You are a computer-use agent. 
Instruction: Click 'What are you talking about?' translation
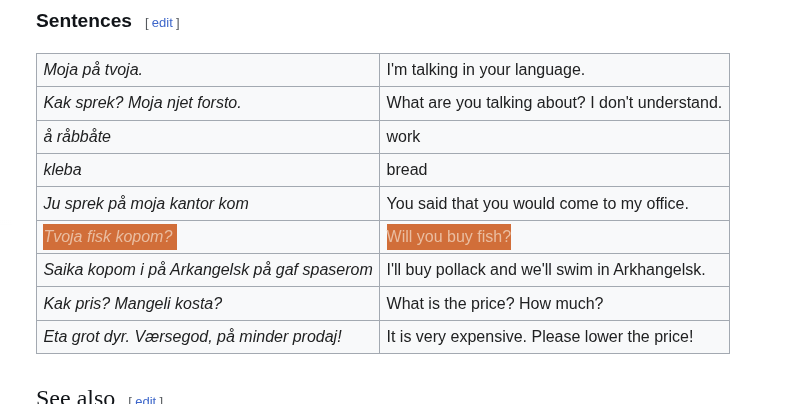[x=553, y=103]
